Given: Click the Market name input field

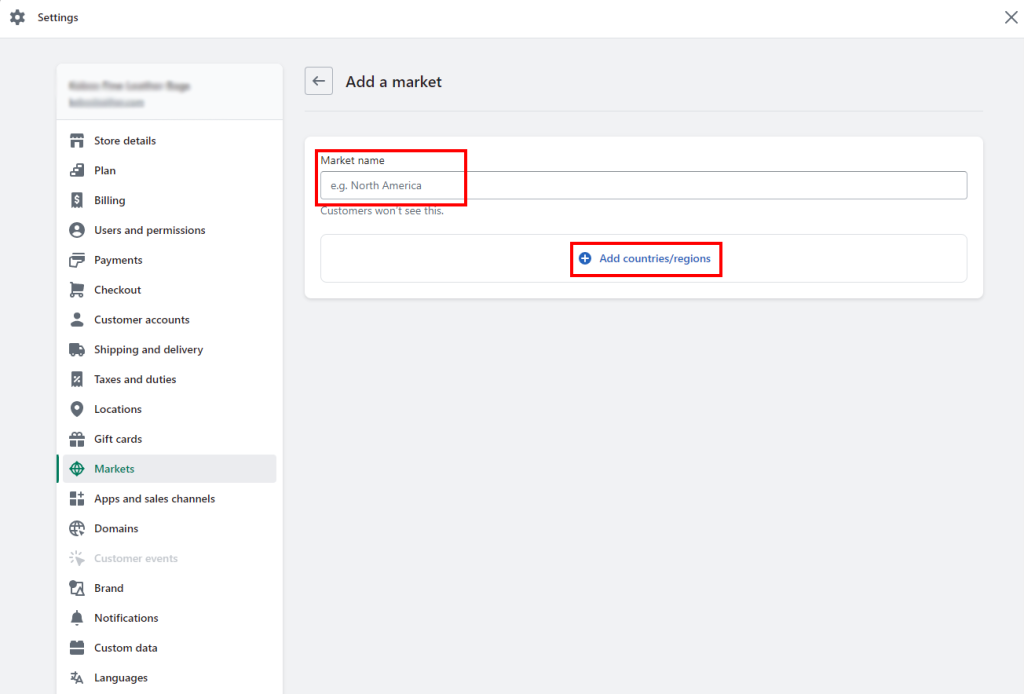Looking at the screenshot, I should [643, 185].
